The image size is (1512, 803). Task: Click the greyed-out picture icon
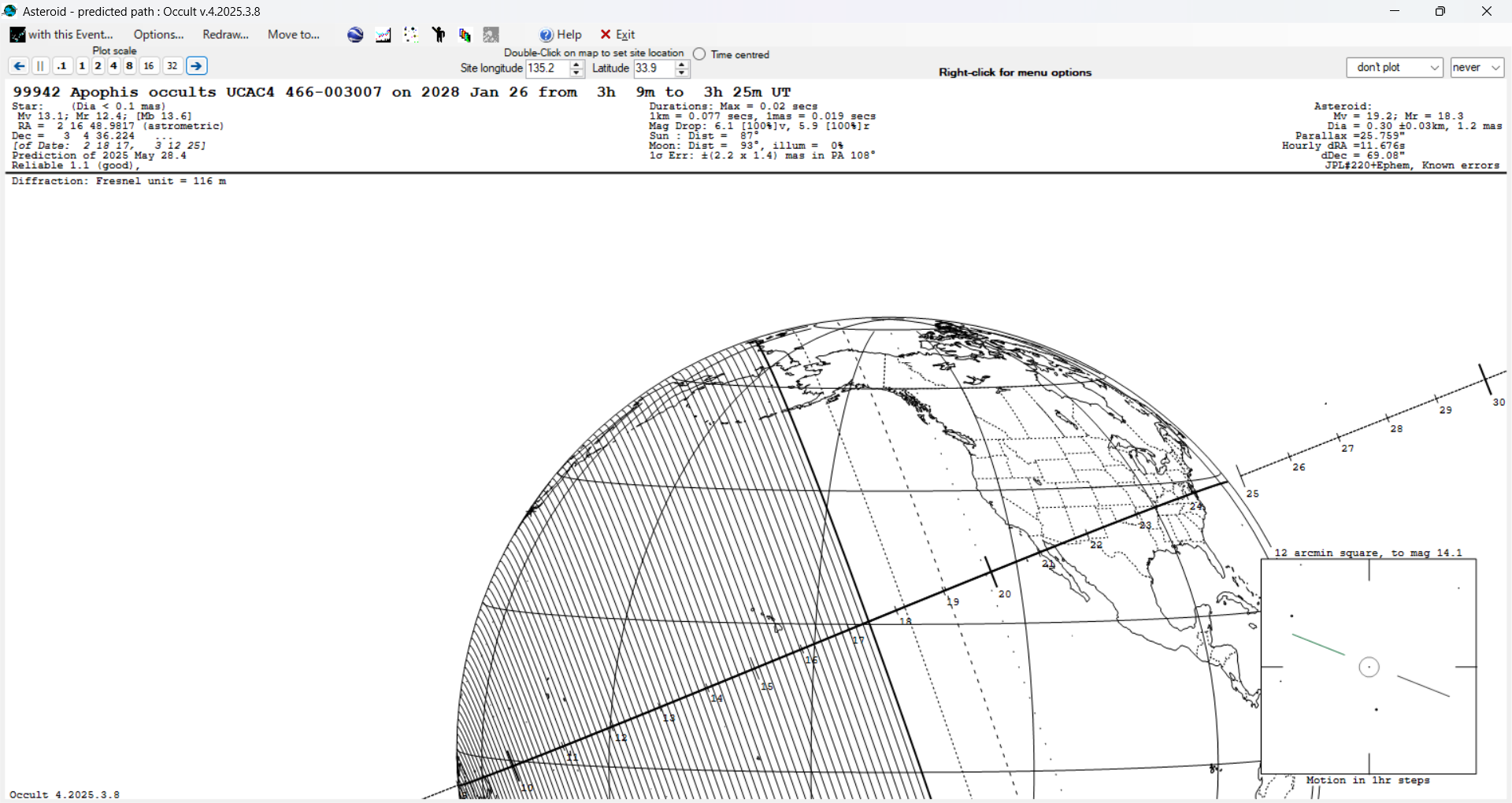tap(491, 35)
